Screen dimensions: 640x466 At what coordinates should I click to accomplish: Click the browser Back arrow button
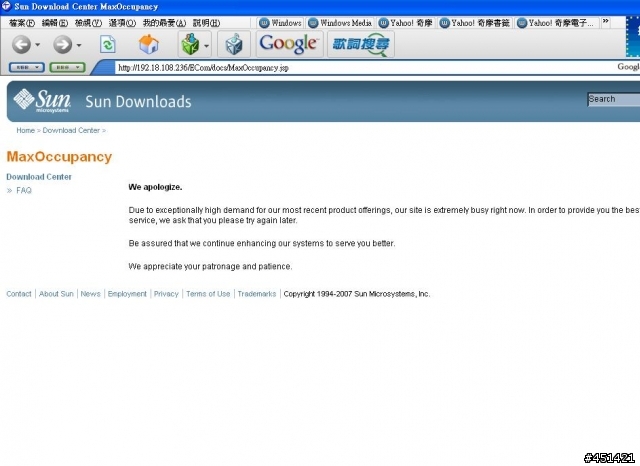coord(21,44)
